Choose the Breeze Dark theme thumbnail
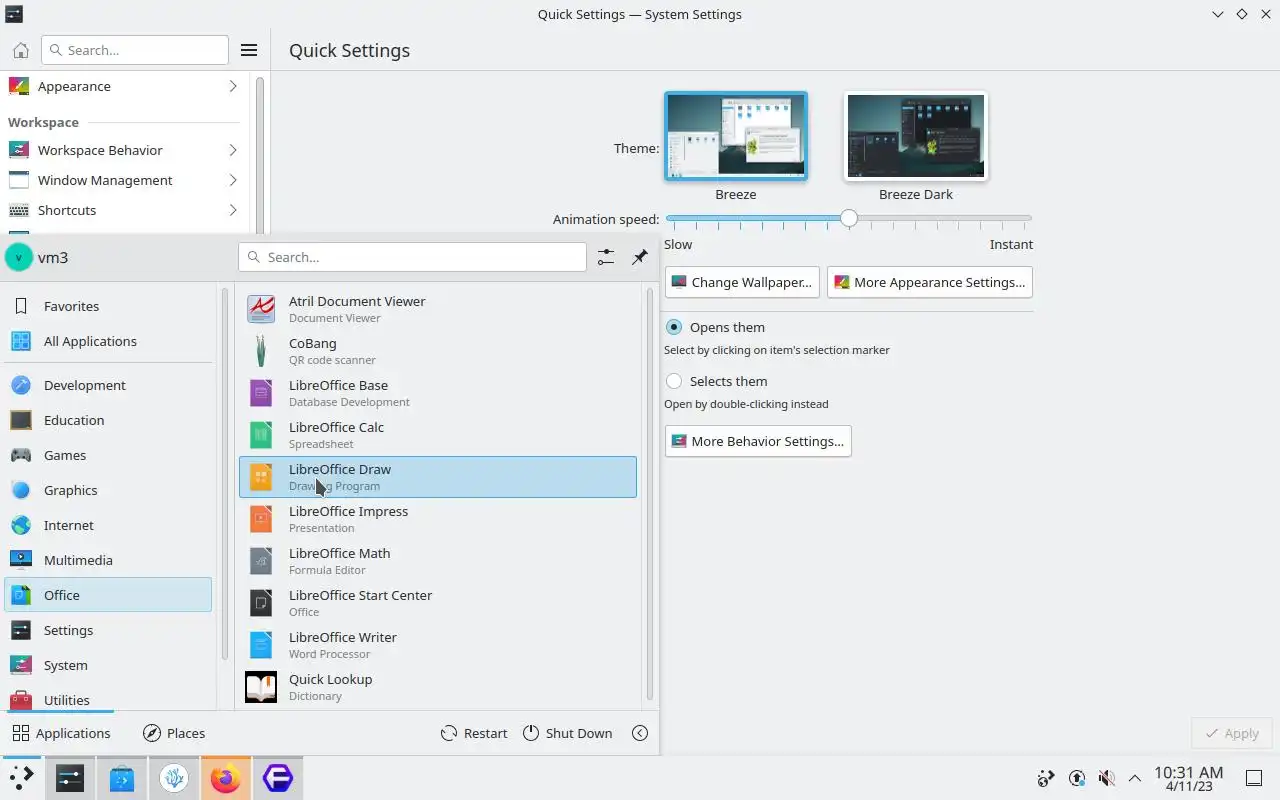 click(x=916, y=136)
